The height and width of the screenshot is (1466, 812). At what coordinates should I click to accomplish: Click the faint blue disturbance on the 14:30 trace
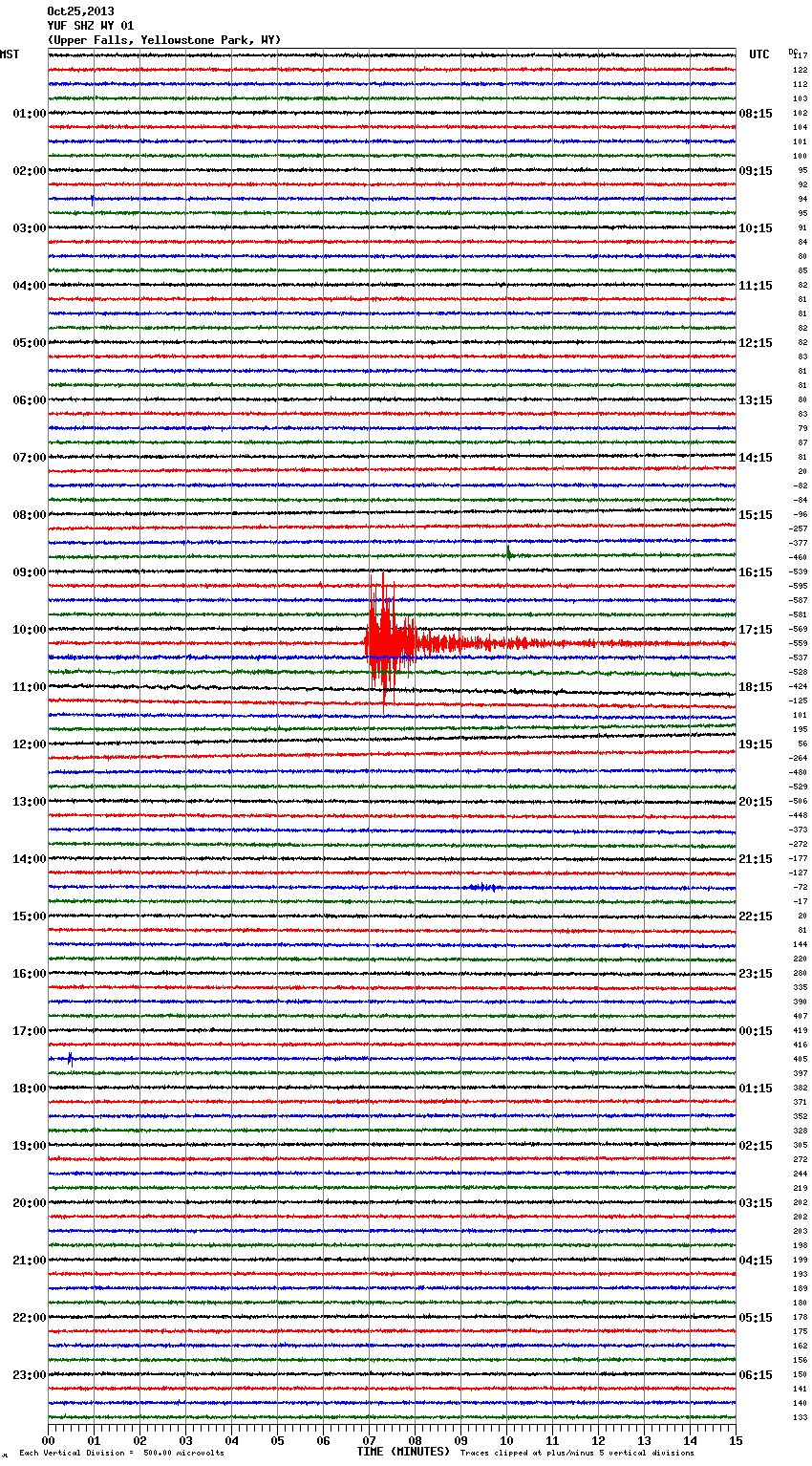(483, 887)
